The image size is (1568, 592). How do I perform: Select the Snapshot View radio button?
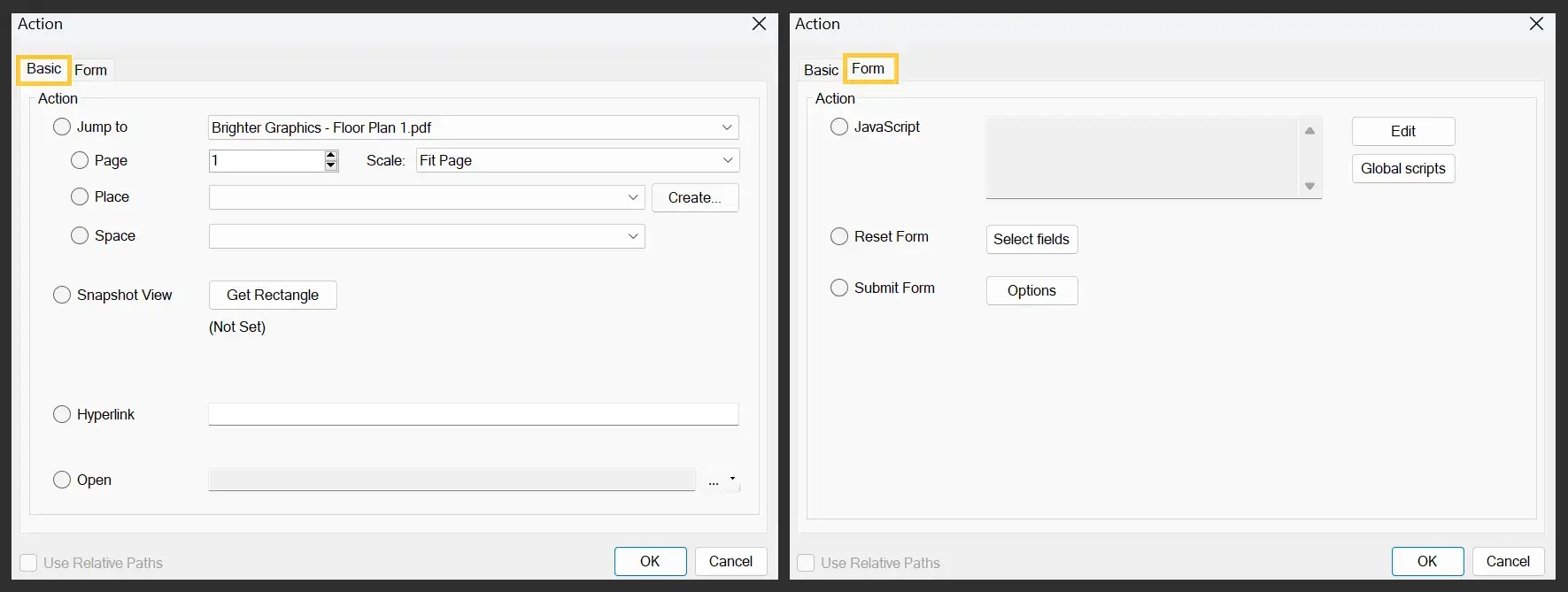coord(62,295)
